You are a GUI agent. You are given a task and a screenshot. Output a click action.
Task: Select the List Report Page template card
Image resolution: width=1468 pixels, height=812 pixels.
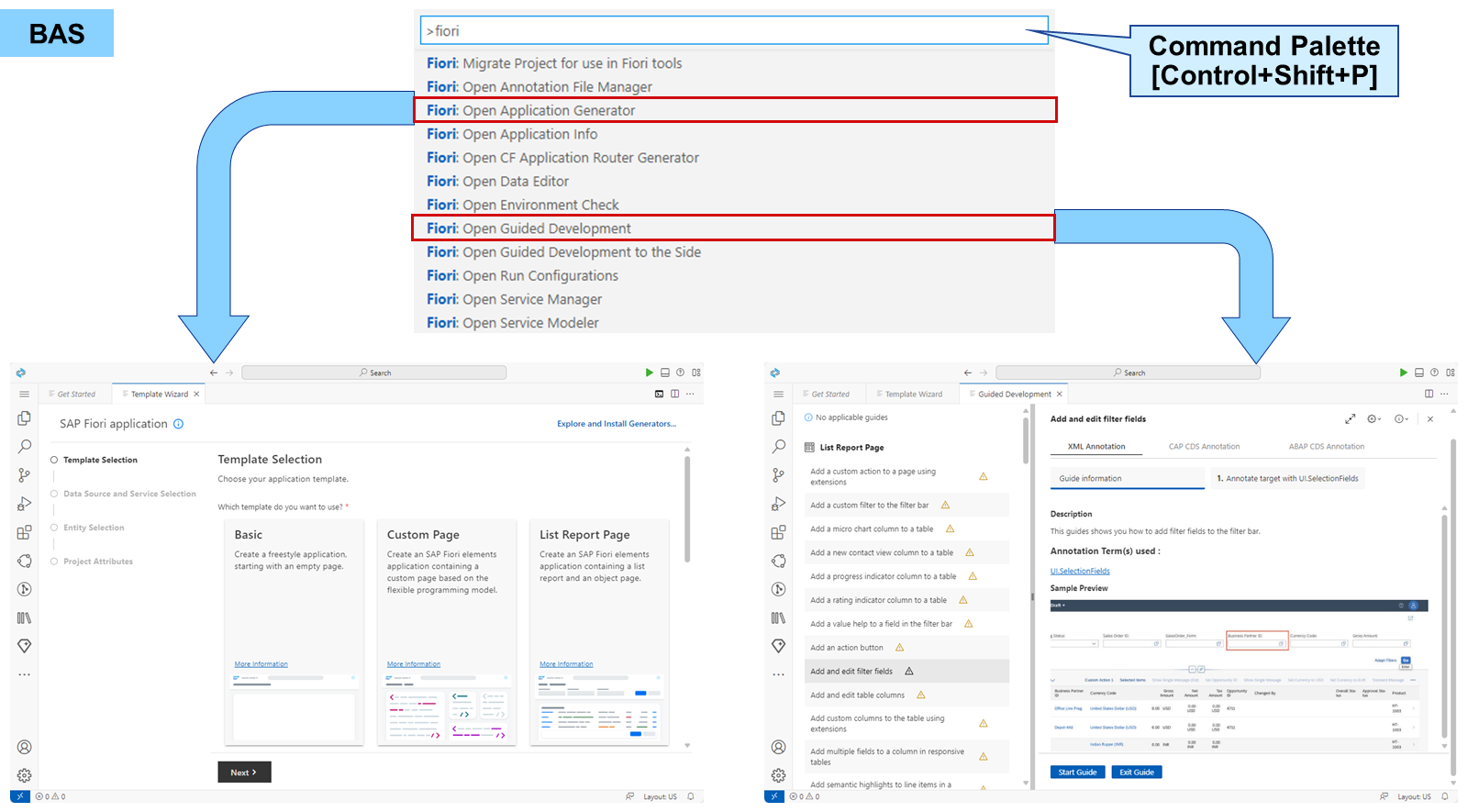600,632
